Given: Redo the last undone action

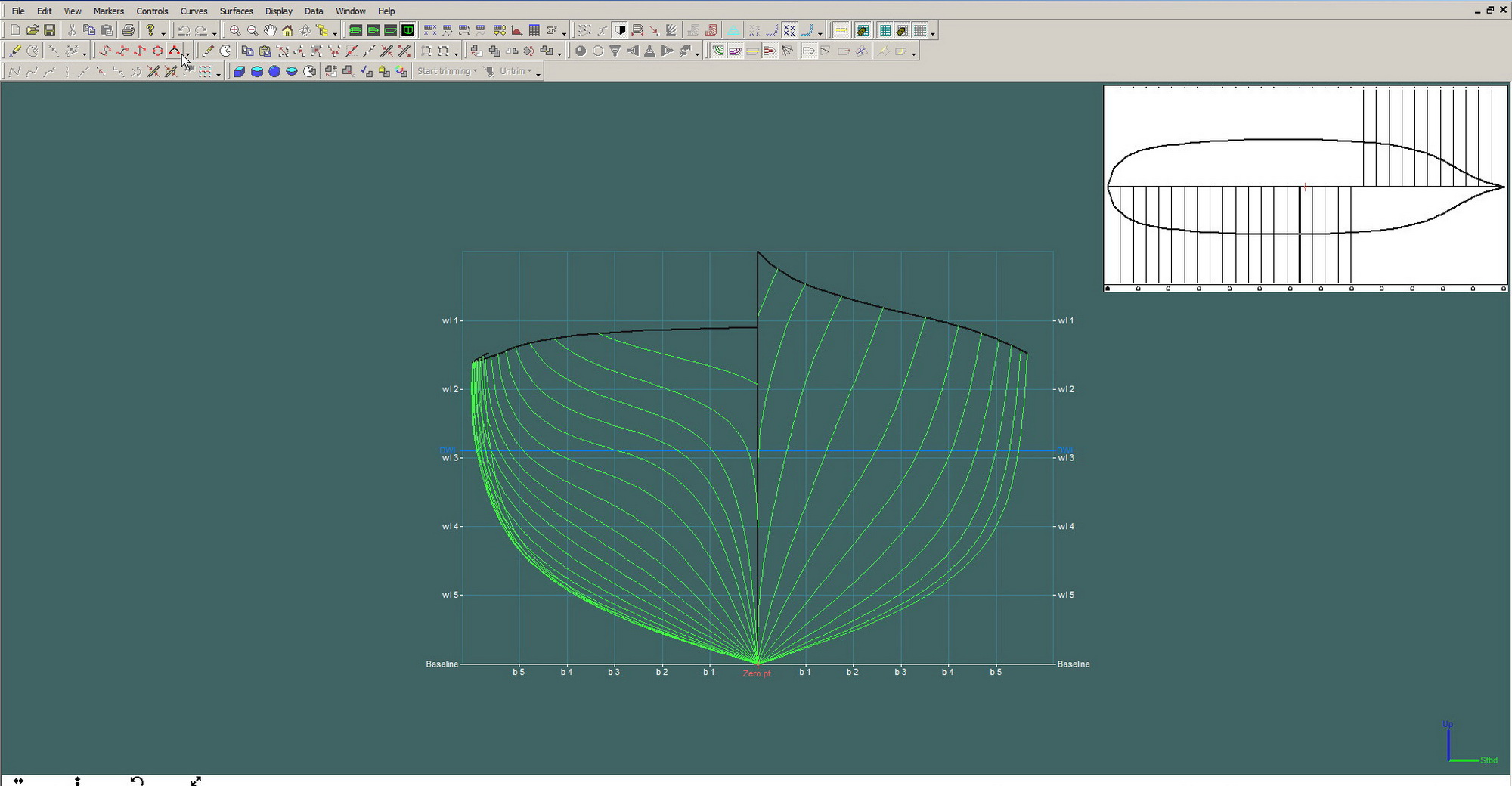Looking at the screenshot, I should 201,30.
